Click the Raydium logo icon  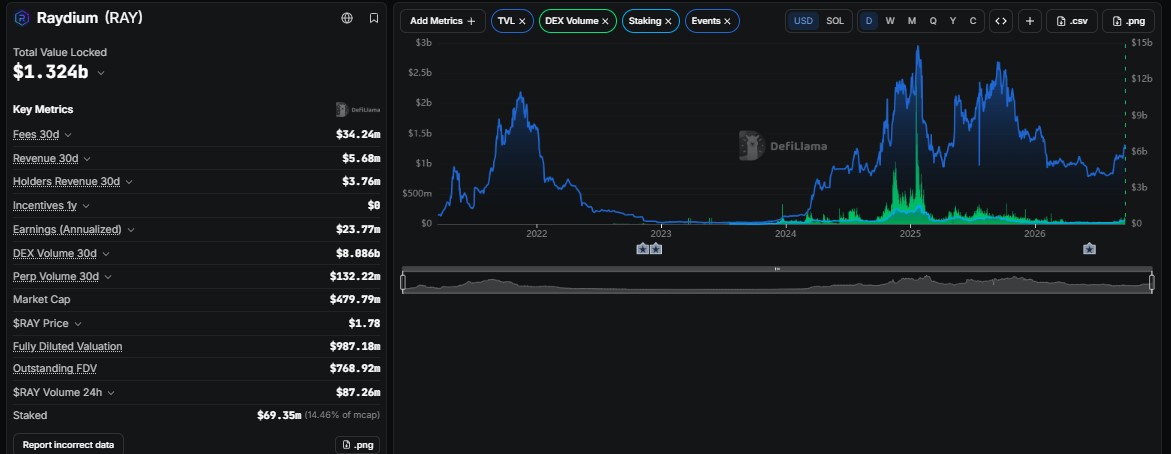point(22,18)
